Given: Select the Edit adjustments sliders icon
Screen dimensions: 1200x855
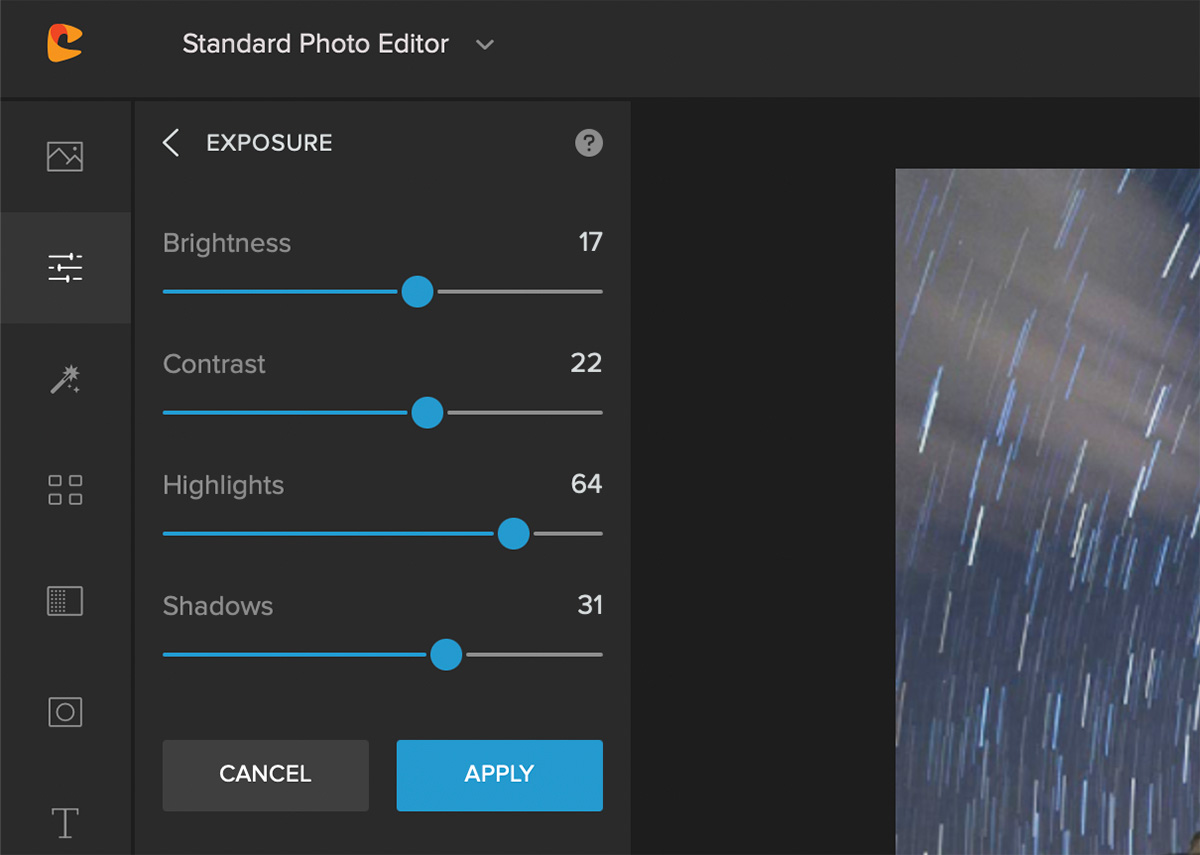Looking at the screenshot, I should coord(65,267).
